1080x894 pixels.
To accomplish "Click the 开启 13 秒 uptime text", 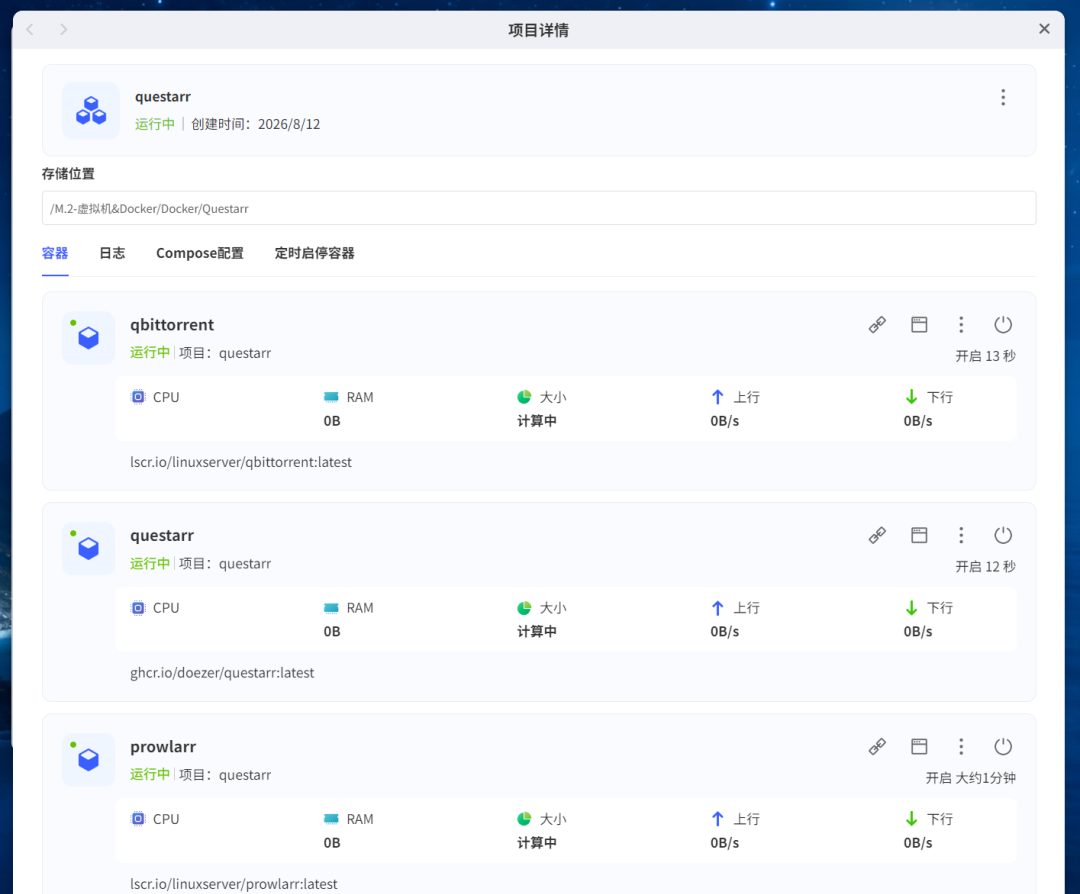I will point(985,356).
